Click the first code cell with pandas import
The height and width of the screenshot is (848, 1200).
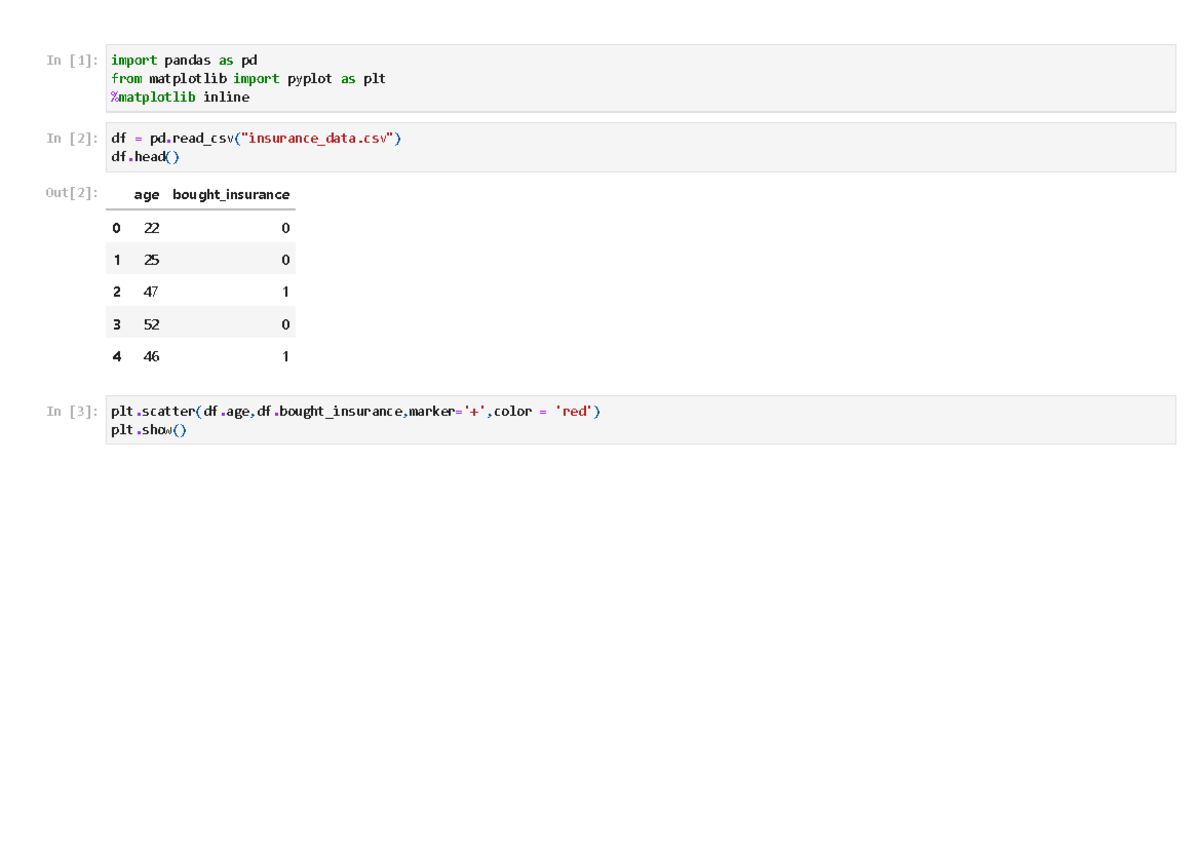point(640,78)
